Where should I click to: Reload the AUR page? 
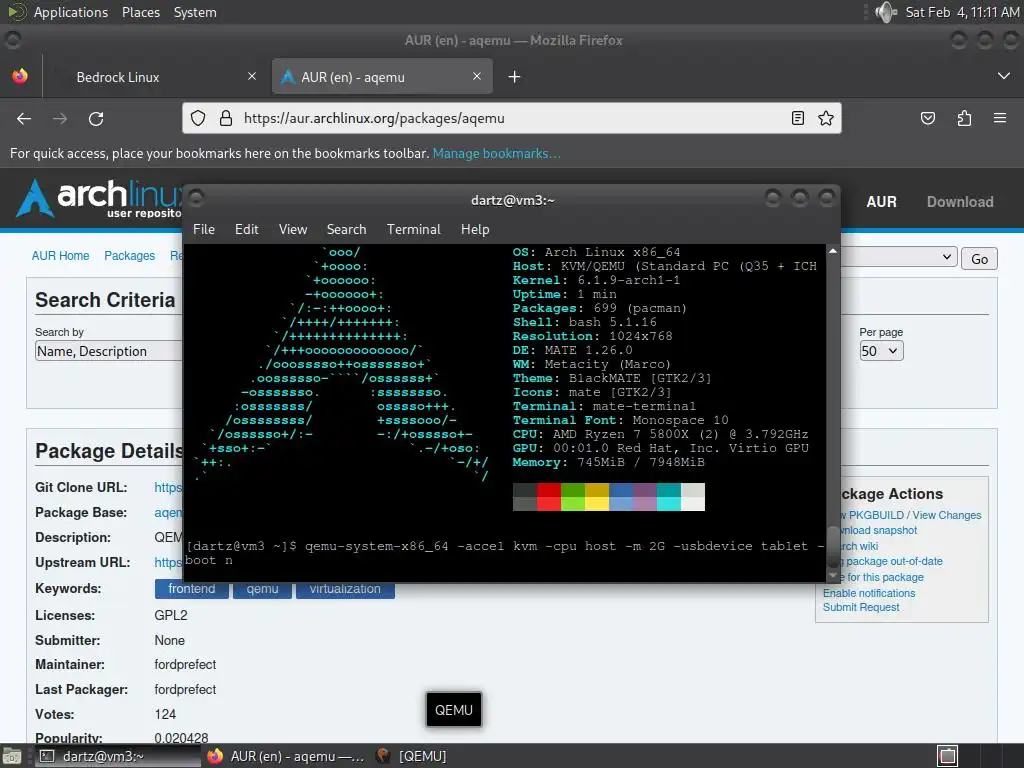tap(96, 119)
